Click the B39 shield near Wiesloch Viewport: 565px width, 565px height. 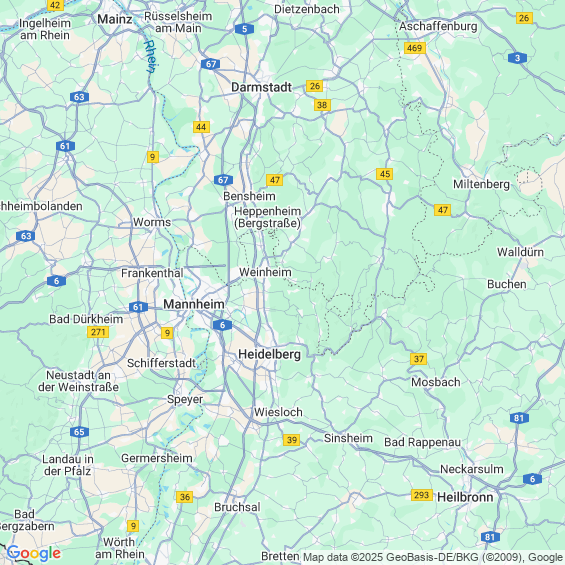291,440
